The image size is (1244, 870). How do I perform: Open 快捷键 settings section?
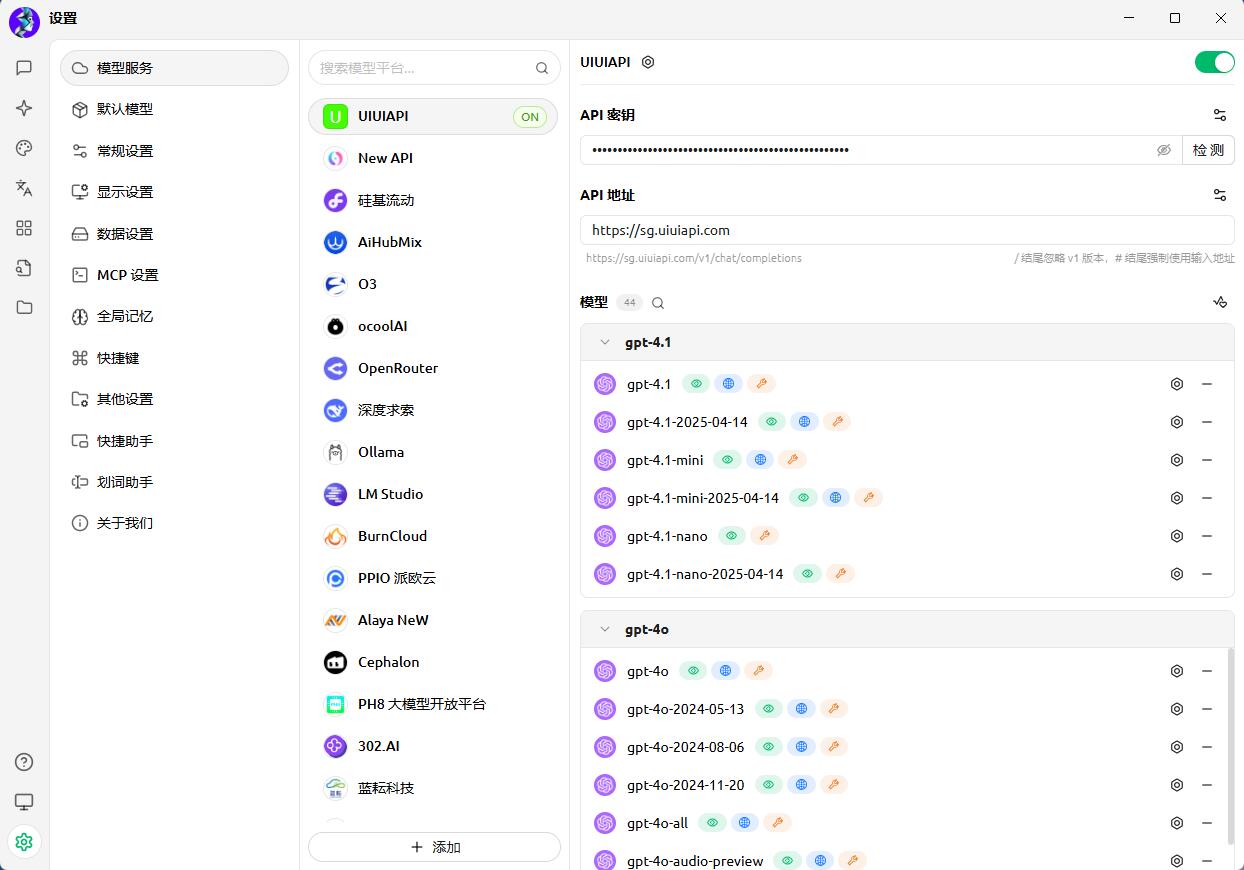point(174,358)
